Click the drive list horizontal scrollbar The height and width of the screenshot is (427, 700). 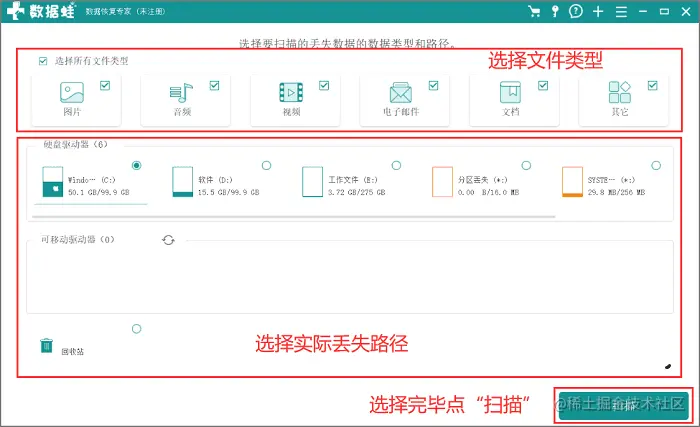[294, 217]
